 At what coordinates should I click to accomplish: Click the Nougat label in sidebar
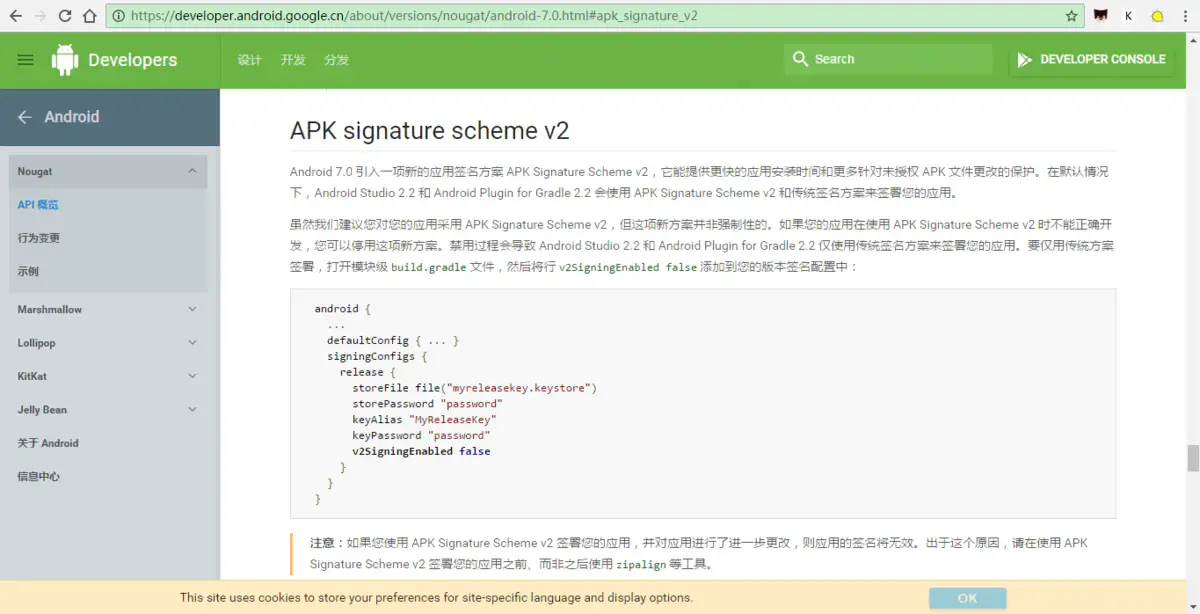[35, 171]
